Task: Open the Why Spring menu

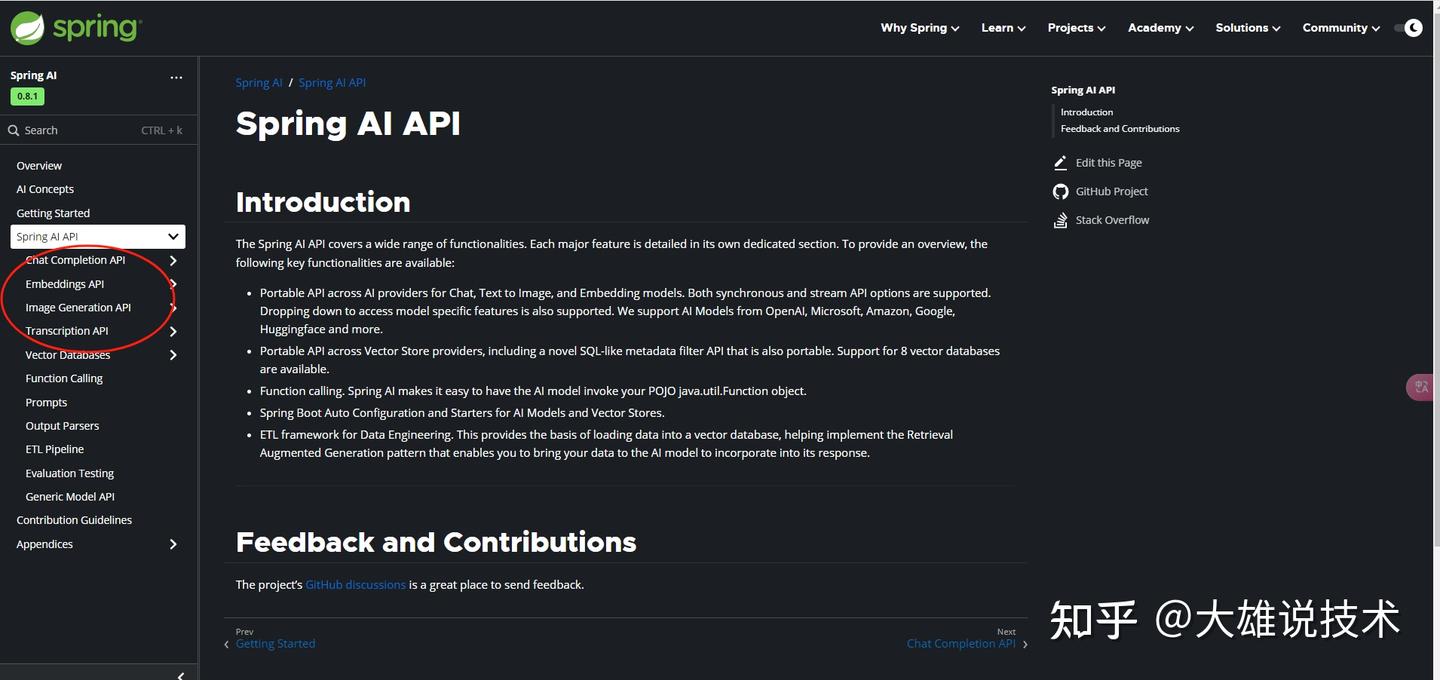Action: click(x=919, y=28)
